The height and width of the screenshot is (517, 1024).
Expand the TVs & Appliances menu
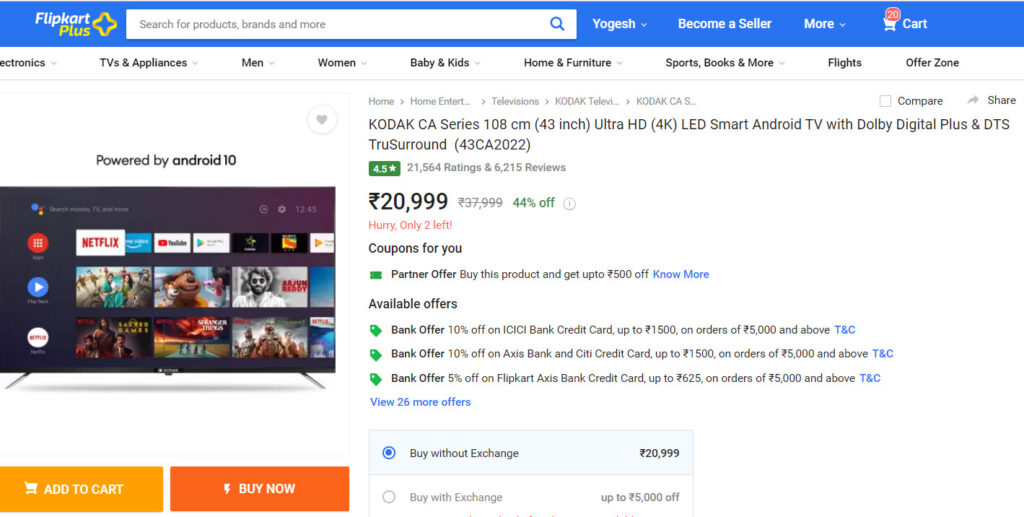[149, 63]
